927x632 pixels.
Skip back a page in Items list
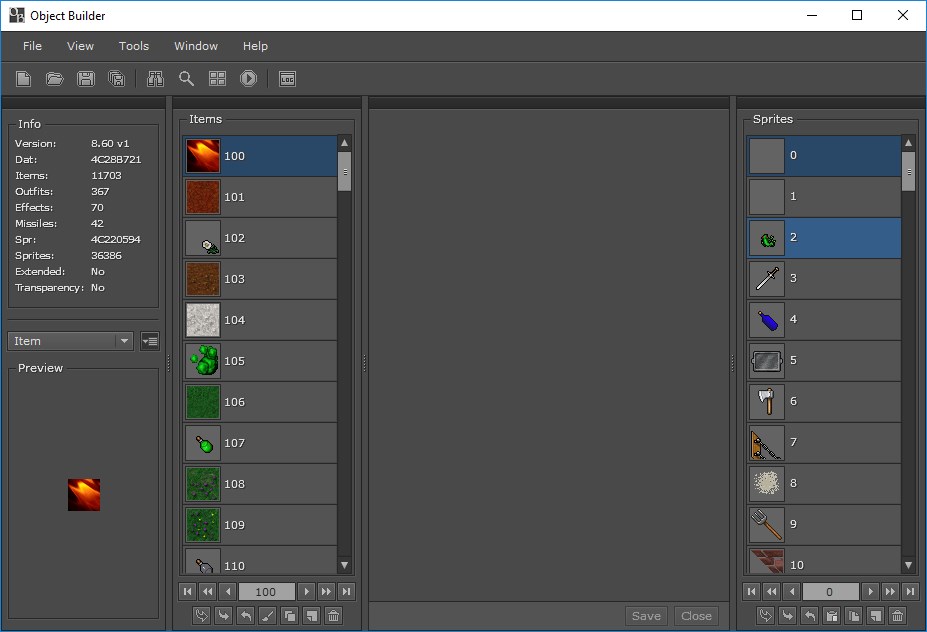(x=208, y=592)
